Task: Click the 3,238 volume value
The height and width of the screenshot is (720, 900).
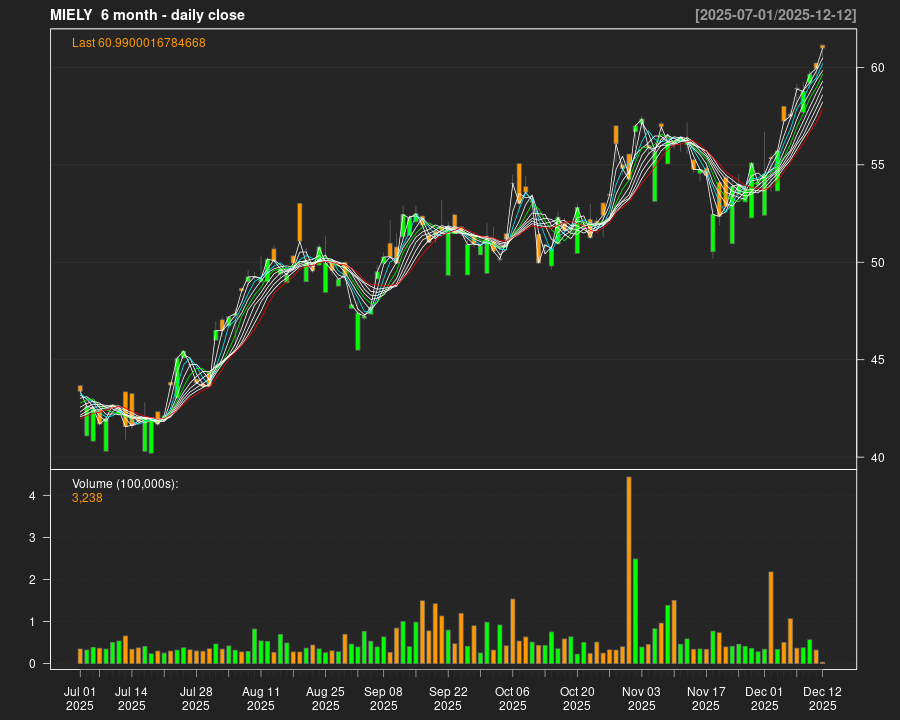Action: [87, 498]
